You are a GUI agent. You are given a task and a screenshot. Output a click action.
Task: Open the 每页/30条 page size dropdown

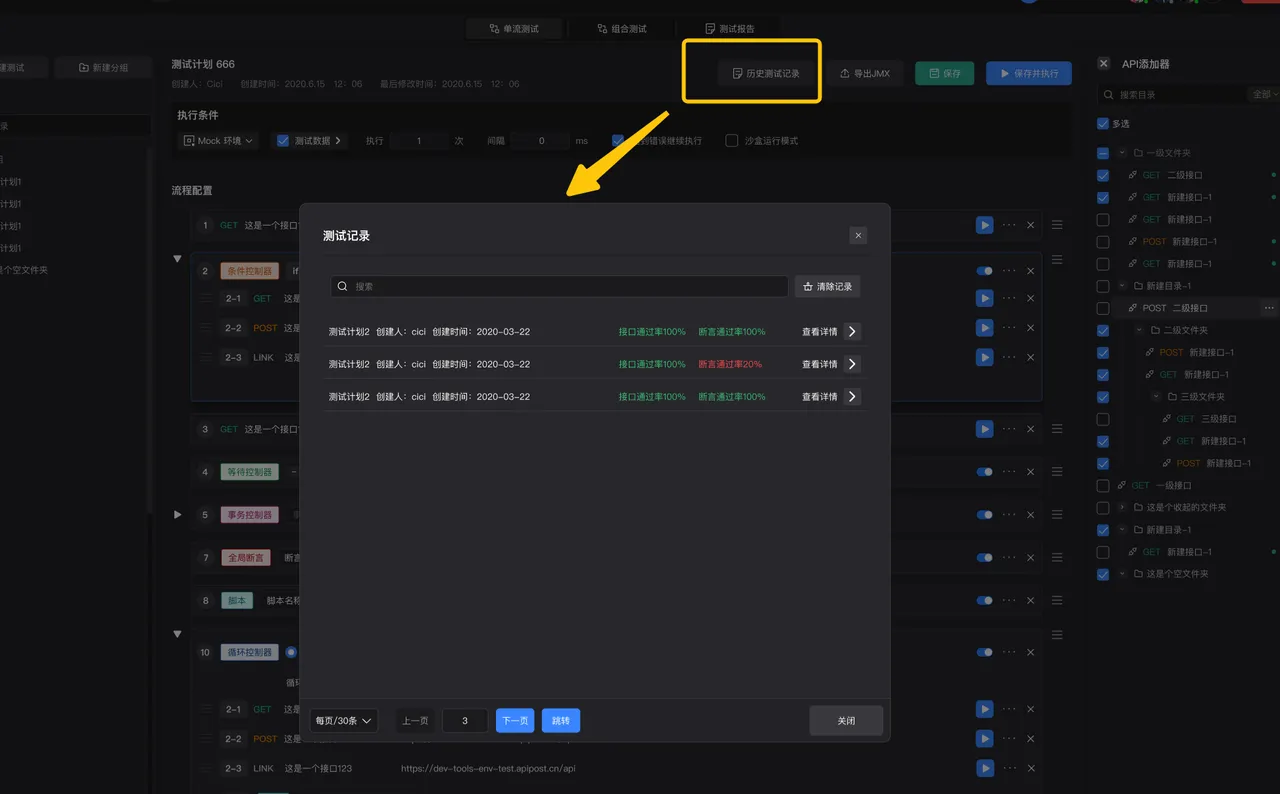coord(344,720)
